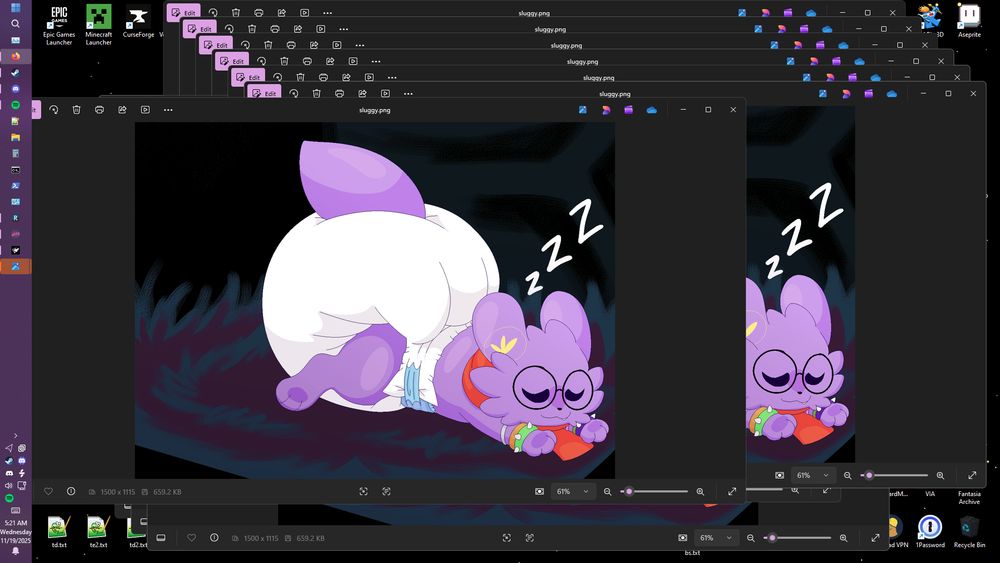The height and width of the screenshot is (563, 1000).
Task: Open File Explorer from the taskbar
Action: pyautogui.click(x=15, y=137)
